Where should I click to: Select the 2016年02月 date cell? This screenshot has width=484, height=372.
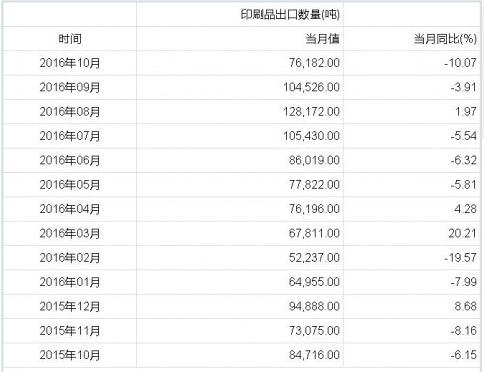click(70, 258)
